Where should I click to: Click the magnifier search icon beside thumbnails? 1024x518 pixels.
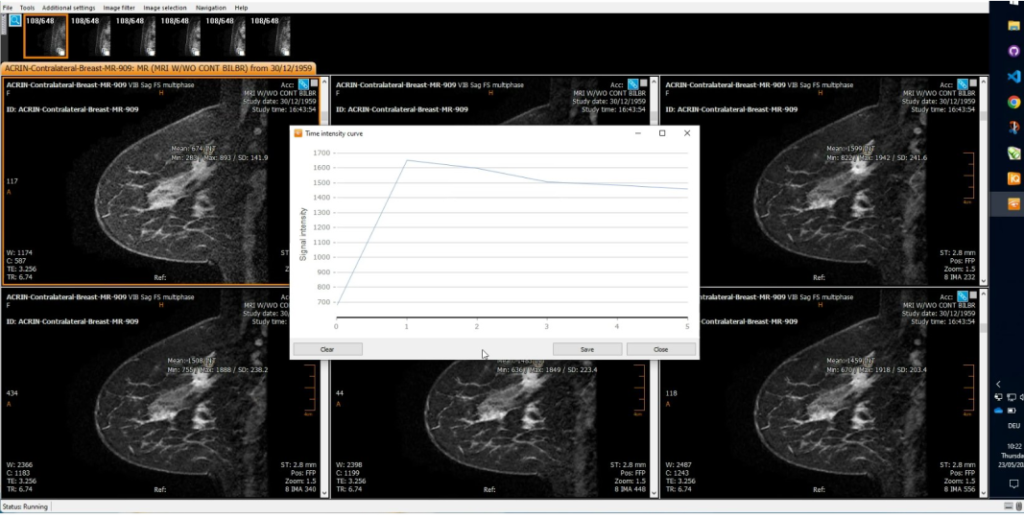(14, 20)
